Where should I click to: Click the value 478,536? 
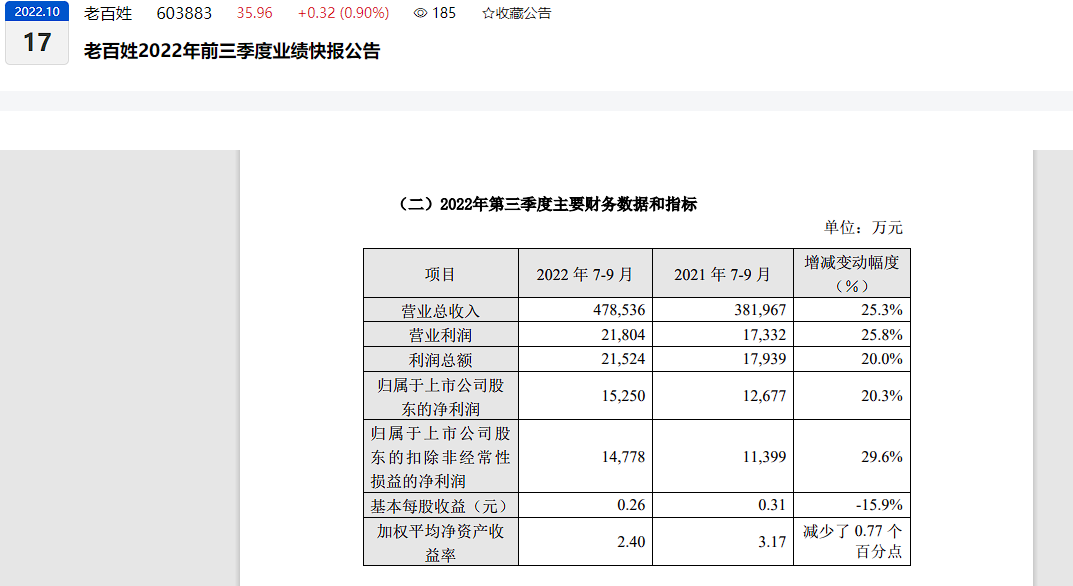(619, 310)
